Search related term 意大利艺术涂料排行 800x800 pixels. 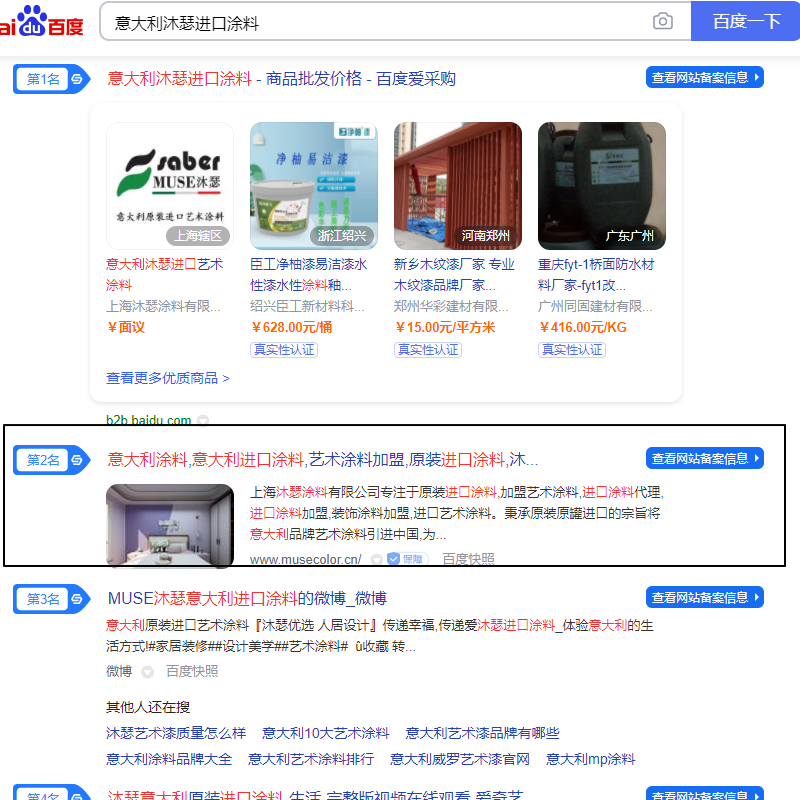(x=311, y=759)
